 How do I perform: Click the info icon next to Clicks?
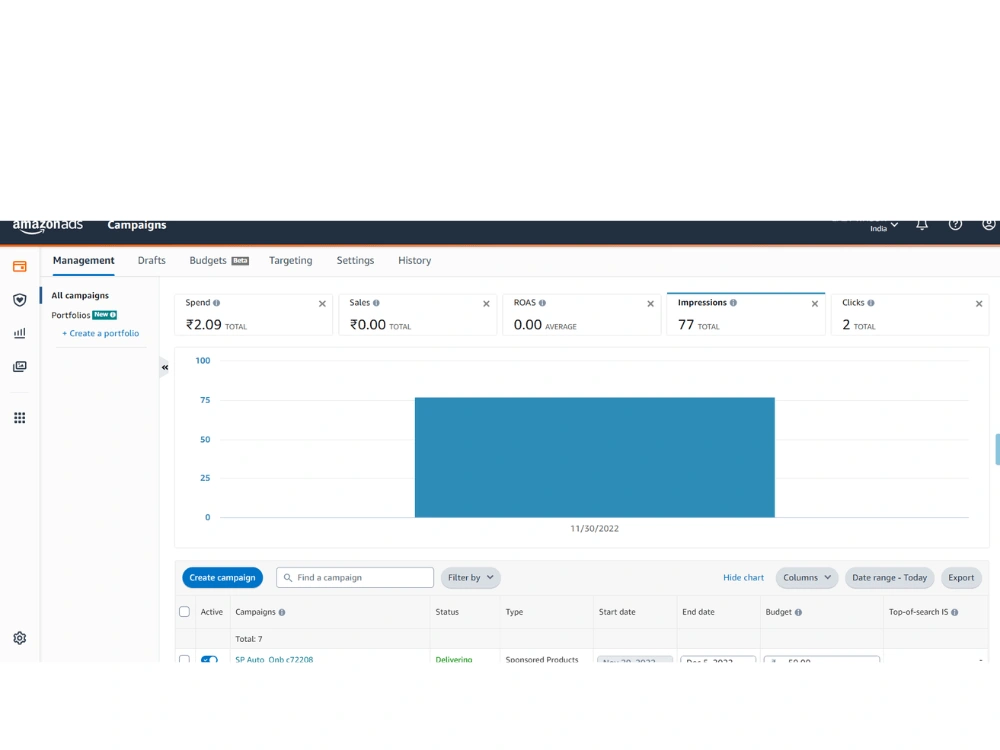point(871,303)
